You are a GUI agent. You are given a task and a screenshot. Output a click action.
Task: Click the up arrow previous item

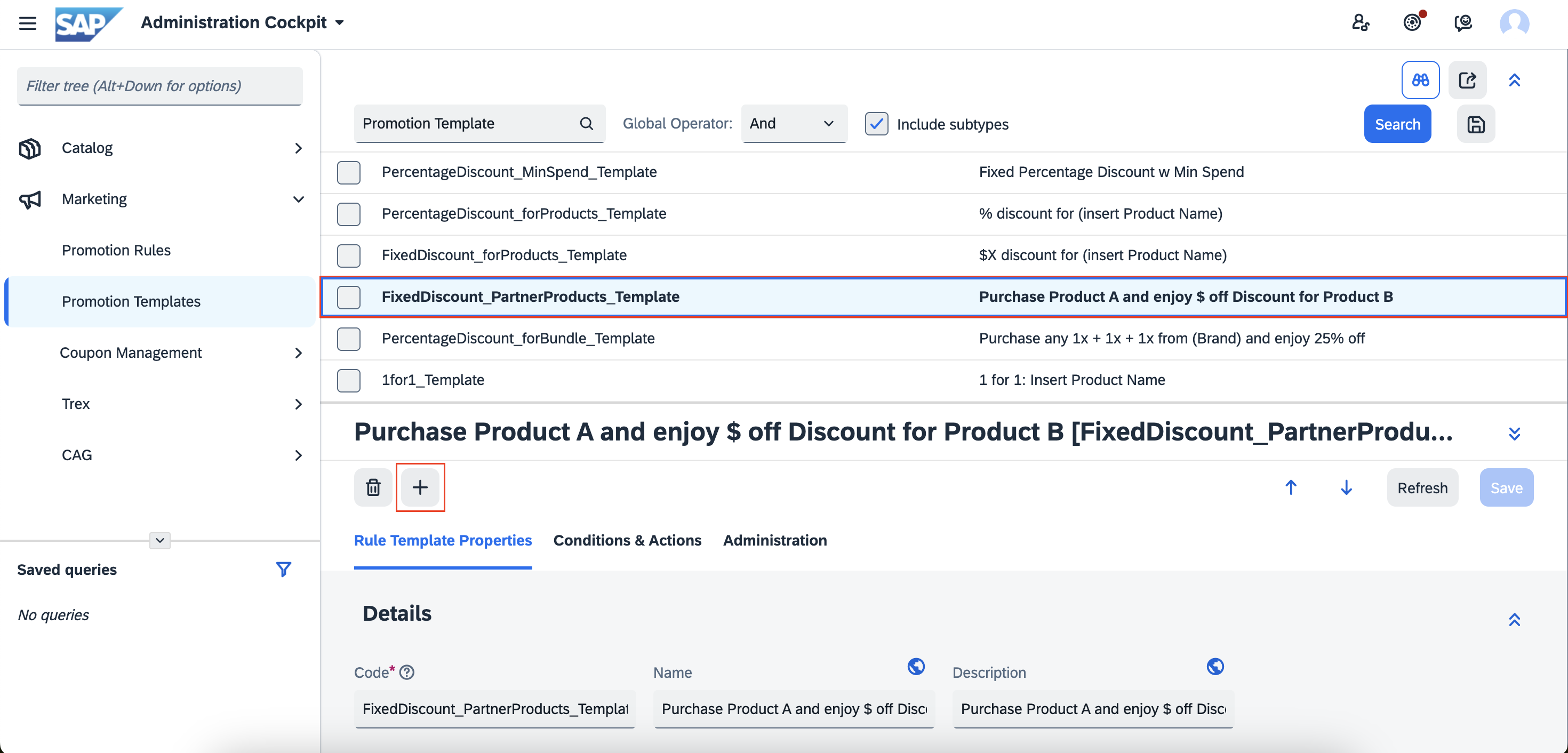coord(1291,487)
